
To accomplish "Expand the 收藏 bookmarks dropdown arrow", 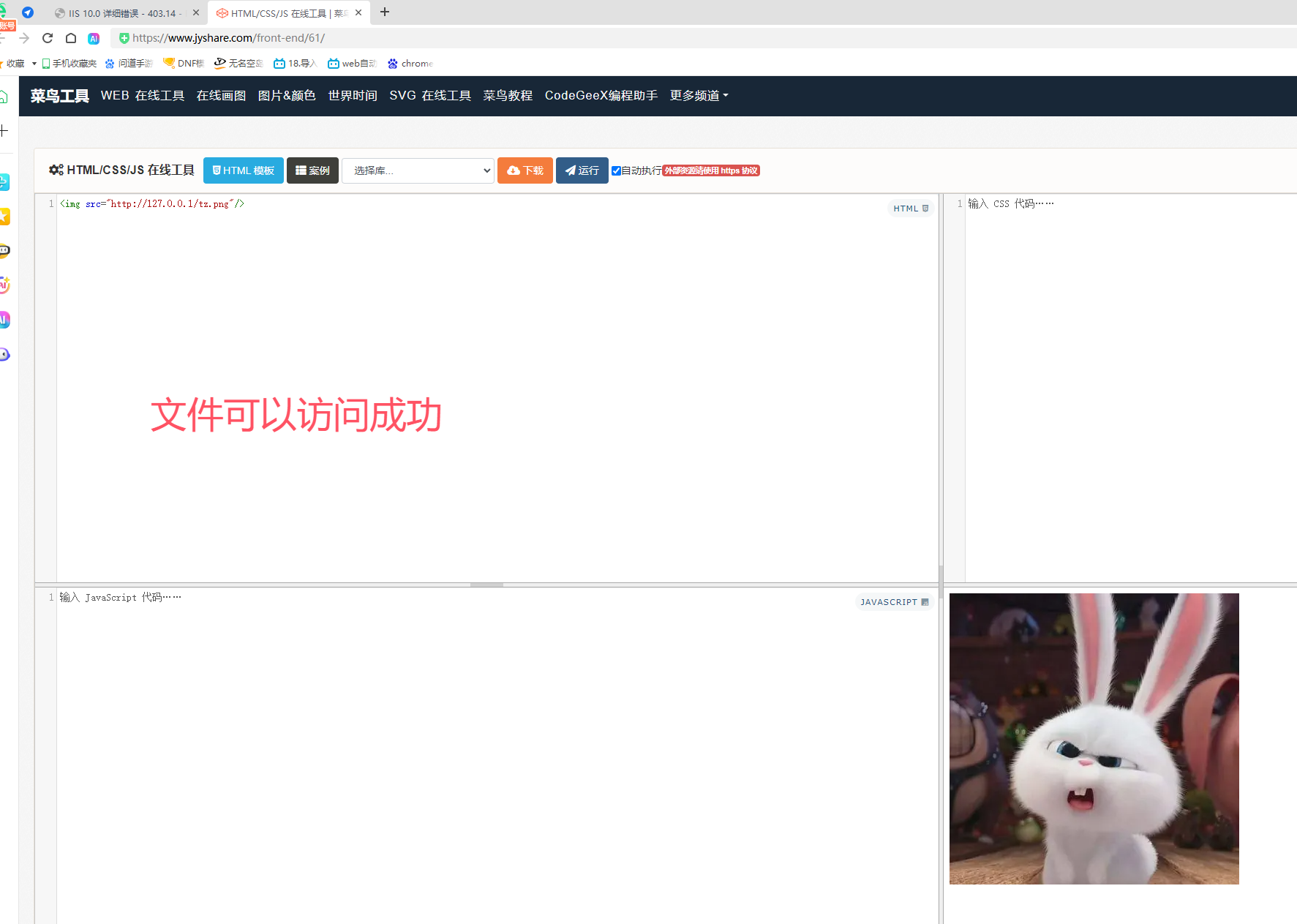I will click(x=34, y=64).
